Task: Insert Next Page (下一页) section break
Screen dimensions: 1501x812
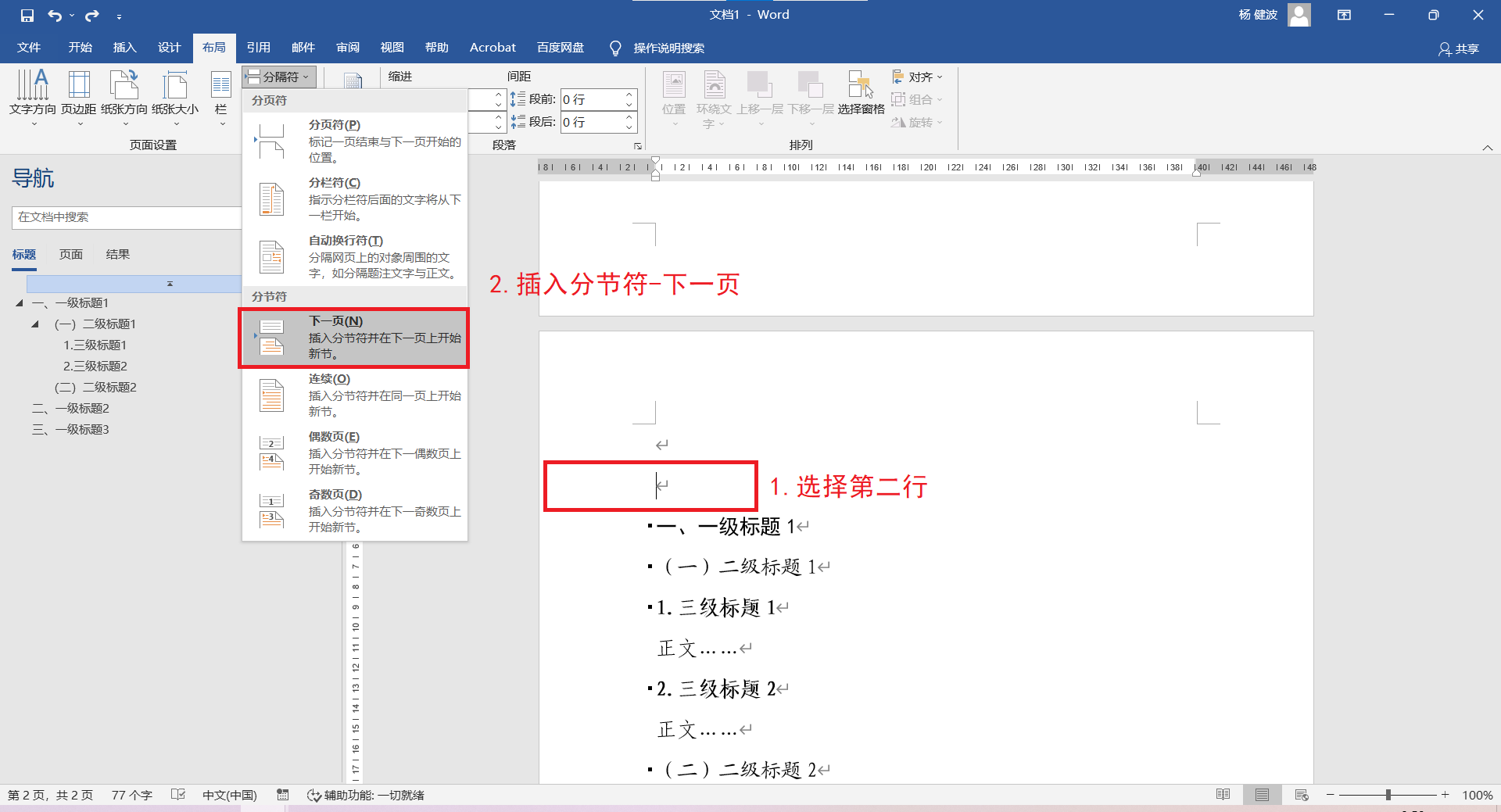Action: [x=355, y=338]
